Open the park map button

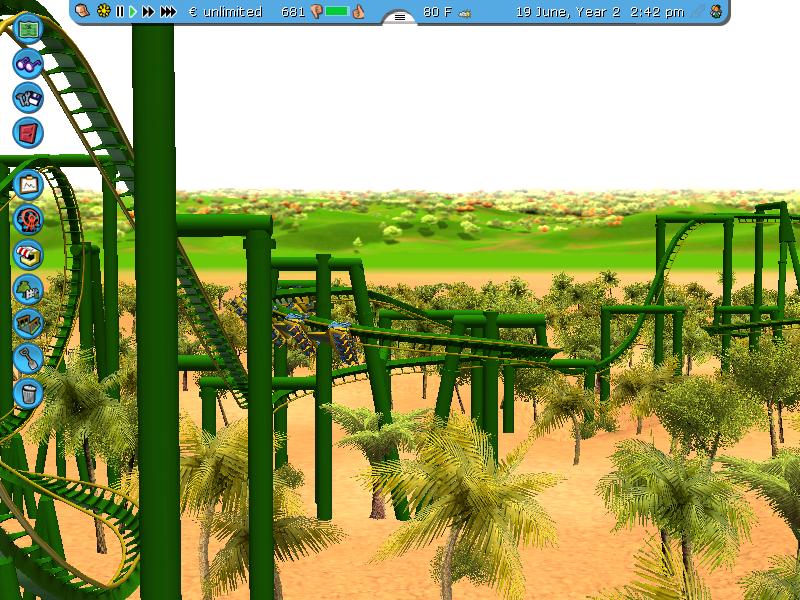28,29
